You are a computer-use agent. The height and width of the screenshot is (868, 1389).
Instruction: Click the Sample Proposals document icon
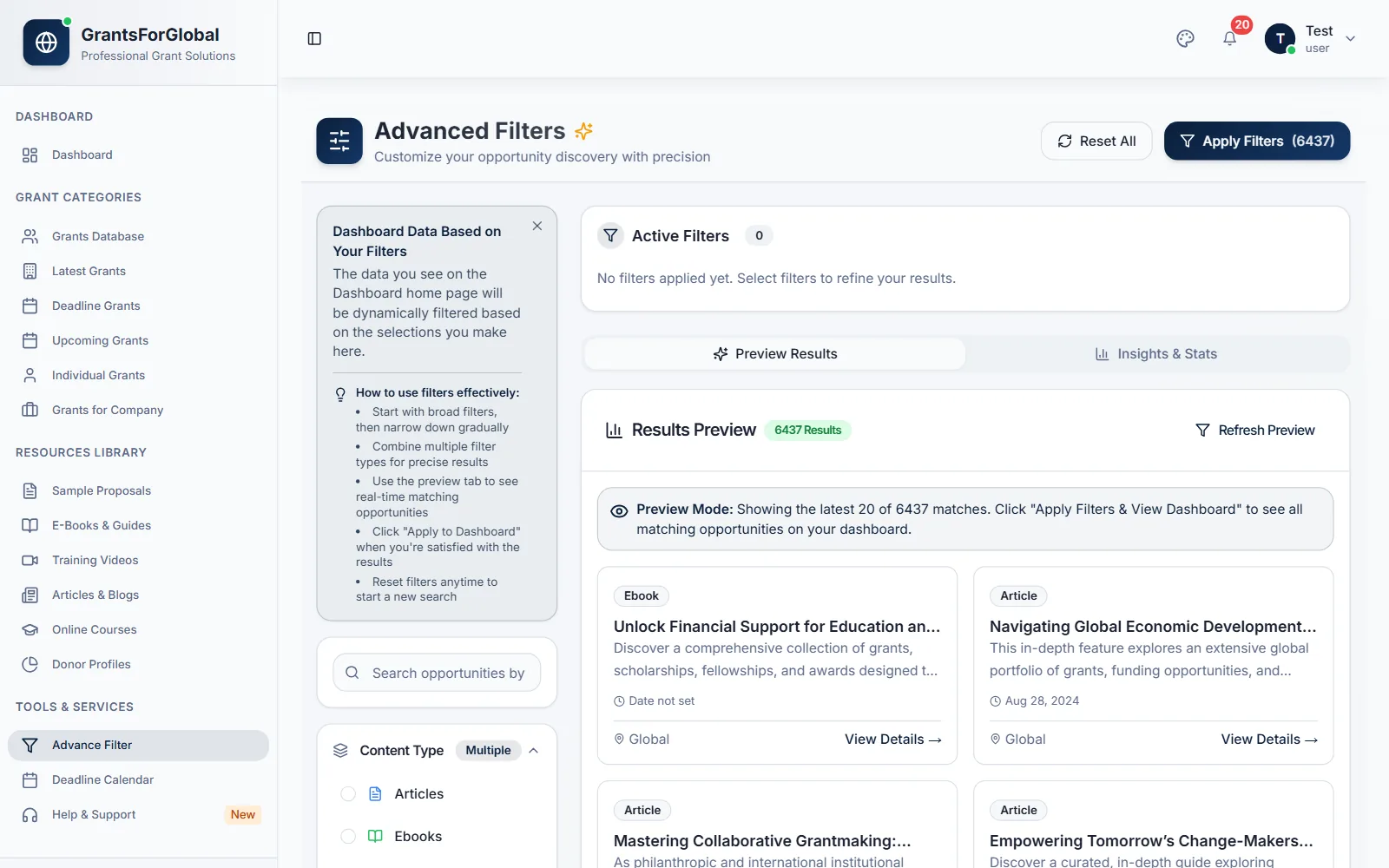(30, 490)
